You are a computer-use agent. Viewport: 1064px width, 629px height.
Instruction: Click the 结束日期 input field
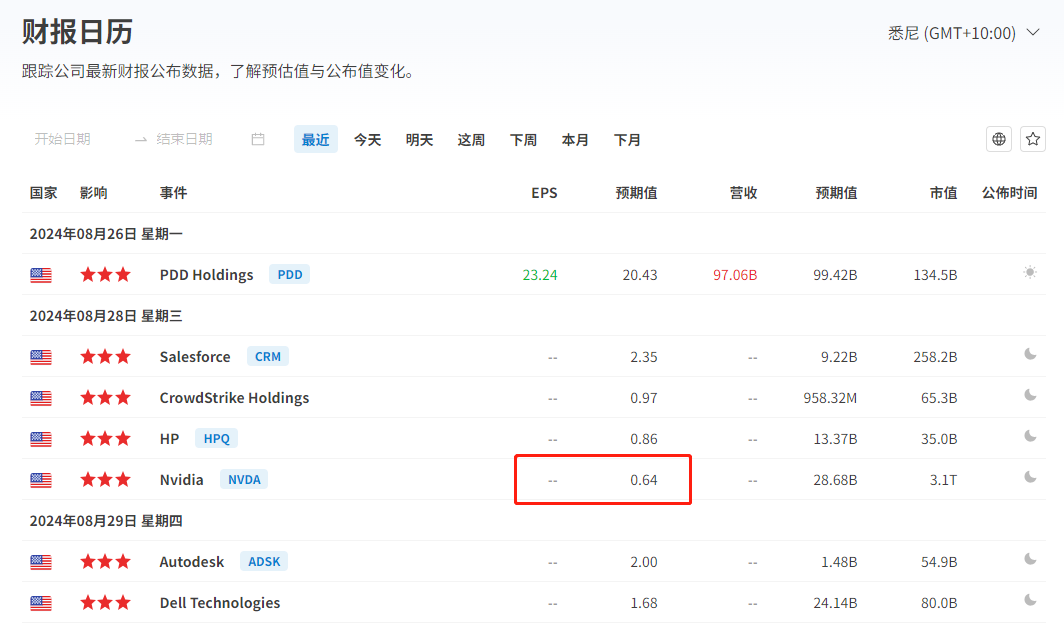(x=185, y=139)
